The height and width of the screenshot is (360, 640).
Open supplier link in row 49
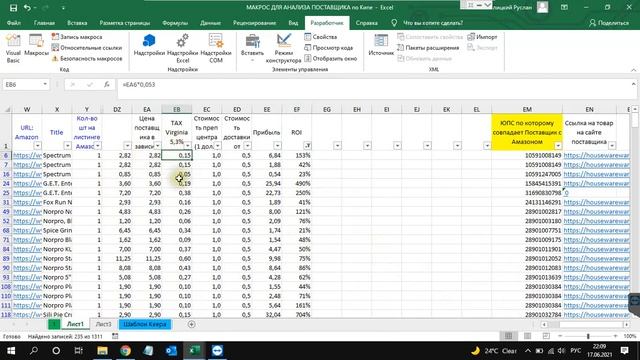(x=596, y=212)
